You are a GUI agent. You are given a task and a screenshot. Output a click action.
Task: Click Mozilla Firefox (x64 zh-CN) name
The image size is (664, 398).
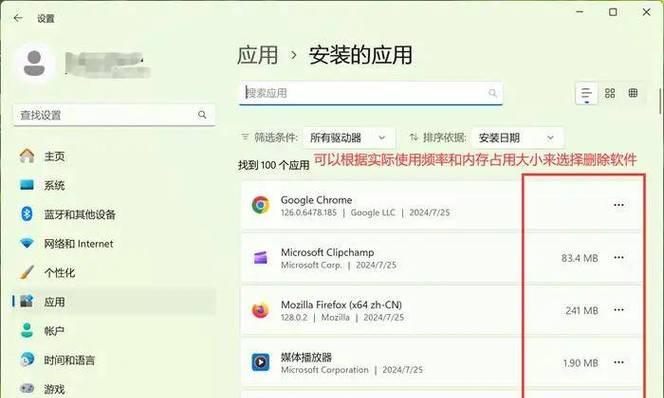click(341, 305)
